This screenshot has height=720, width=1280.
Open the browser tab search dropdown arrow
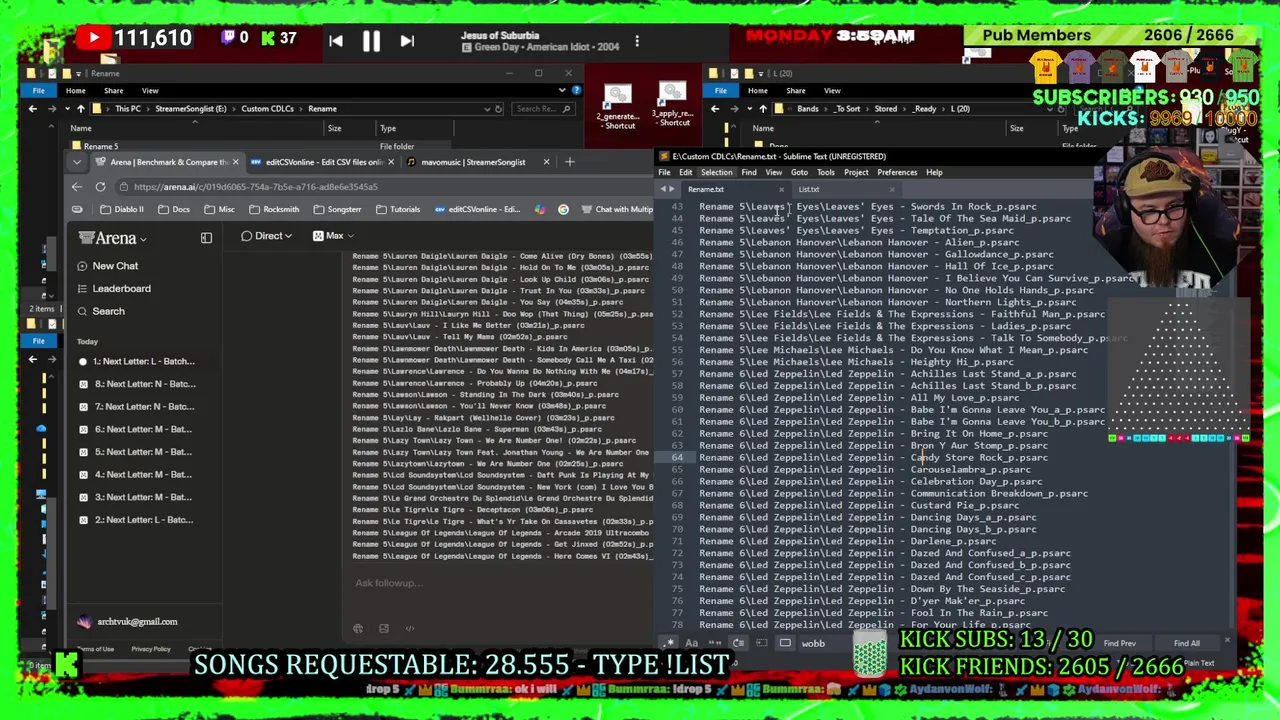(x=77, y=162)
